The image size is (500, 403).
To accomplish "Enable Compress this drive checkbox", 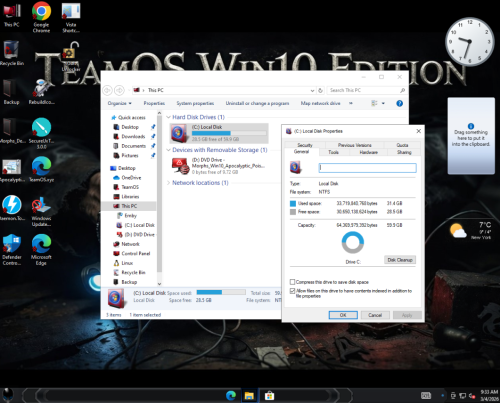I will pyautogui.click(x=292, y=282).
